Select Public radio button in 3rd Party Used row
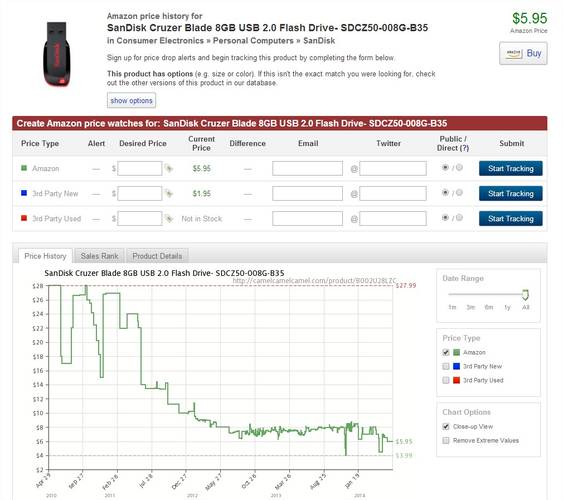This screenshot has width=563, height=500. point(445,218)
